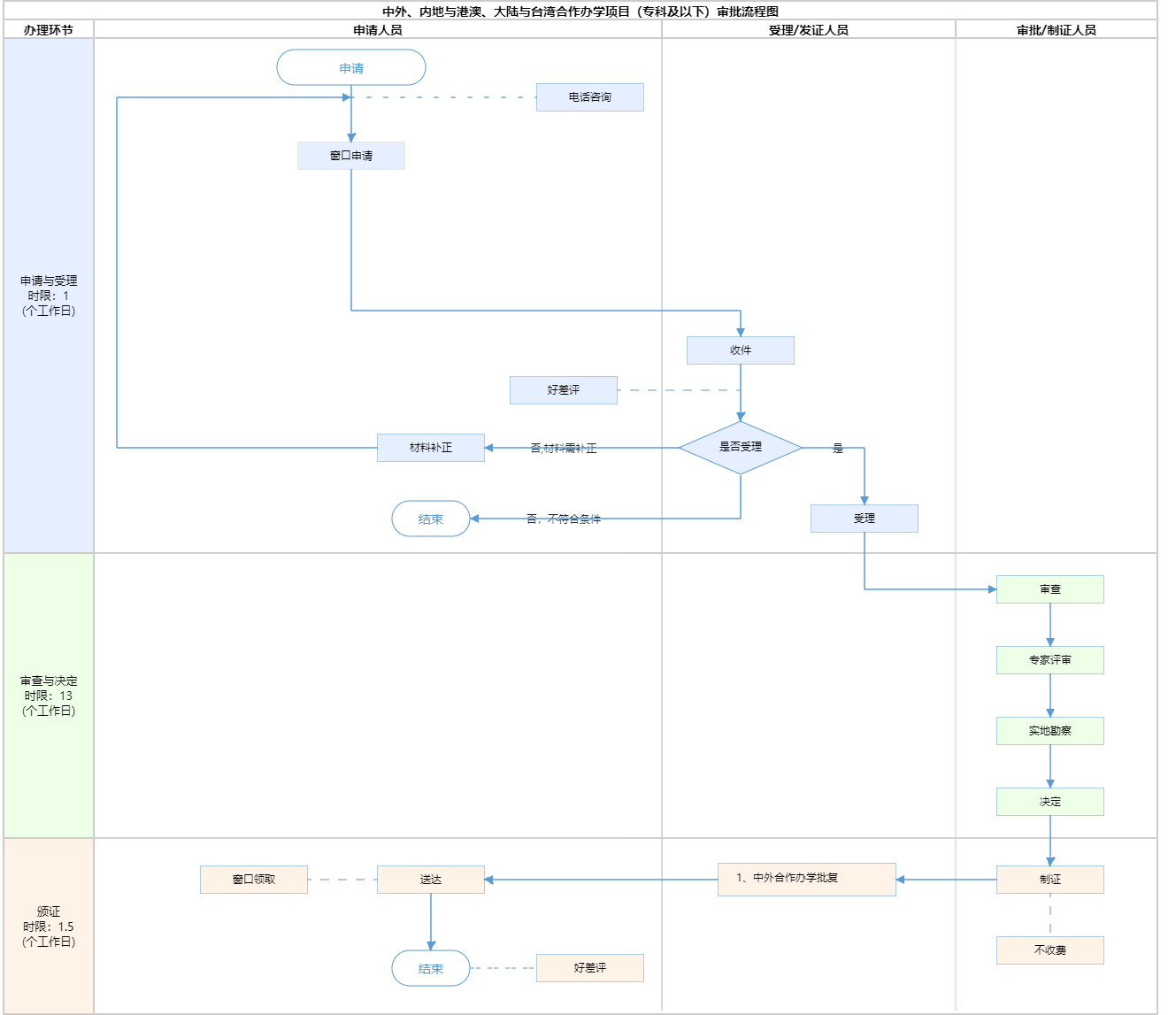Click the 申请 start node

[351, 68]
